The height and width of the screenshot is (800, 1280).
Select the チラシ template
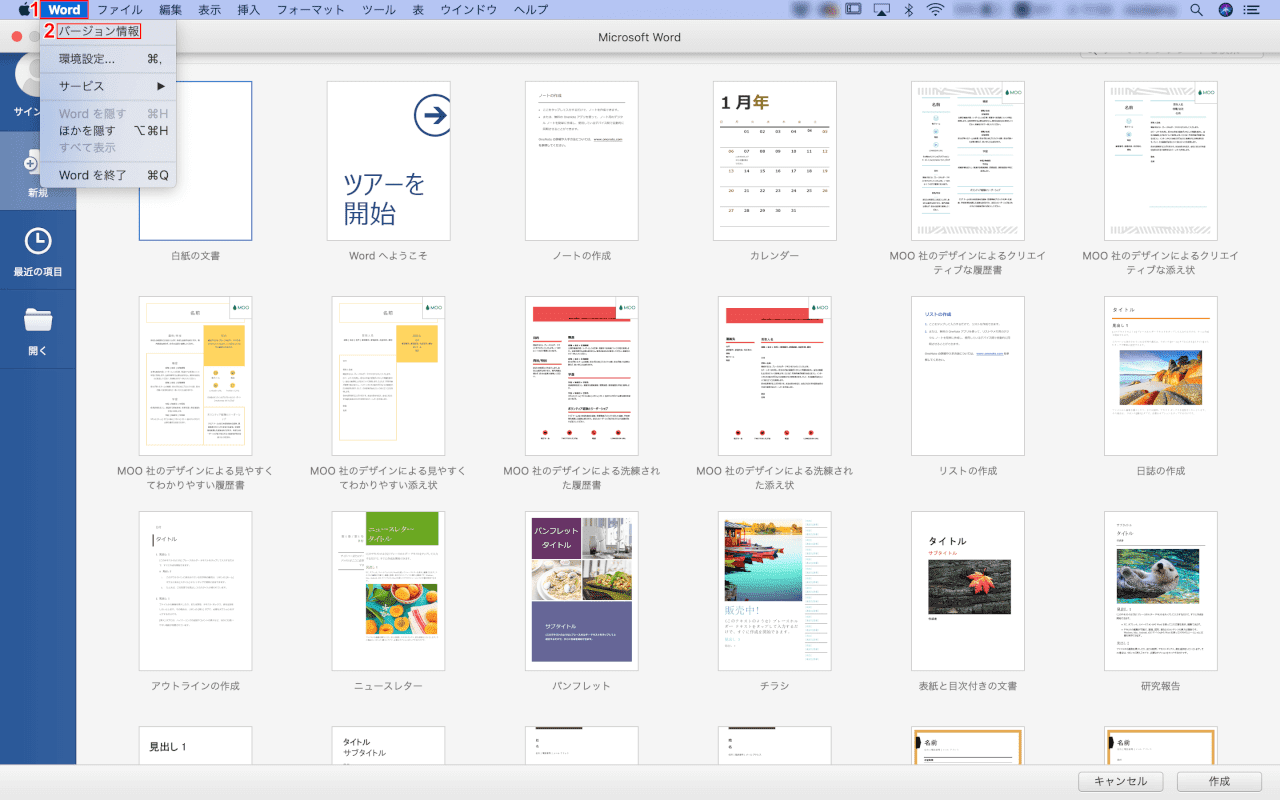point(775,591)
